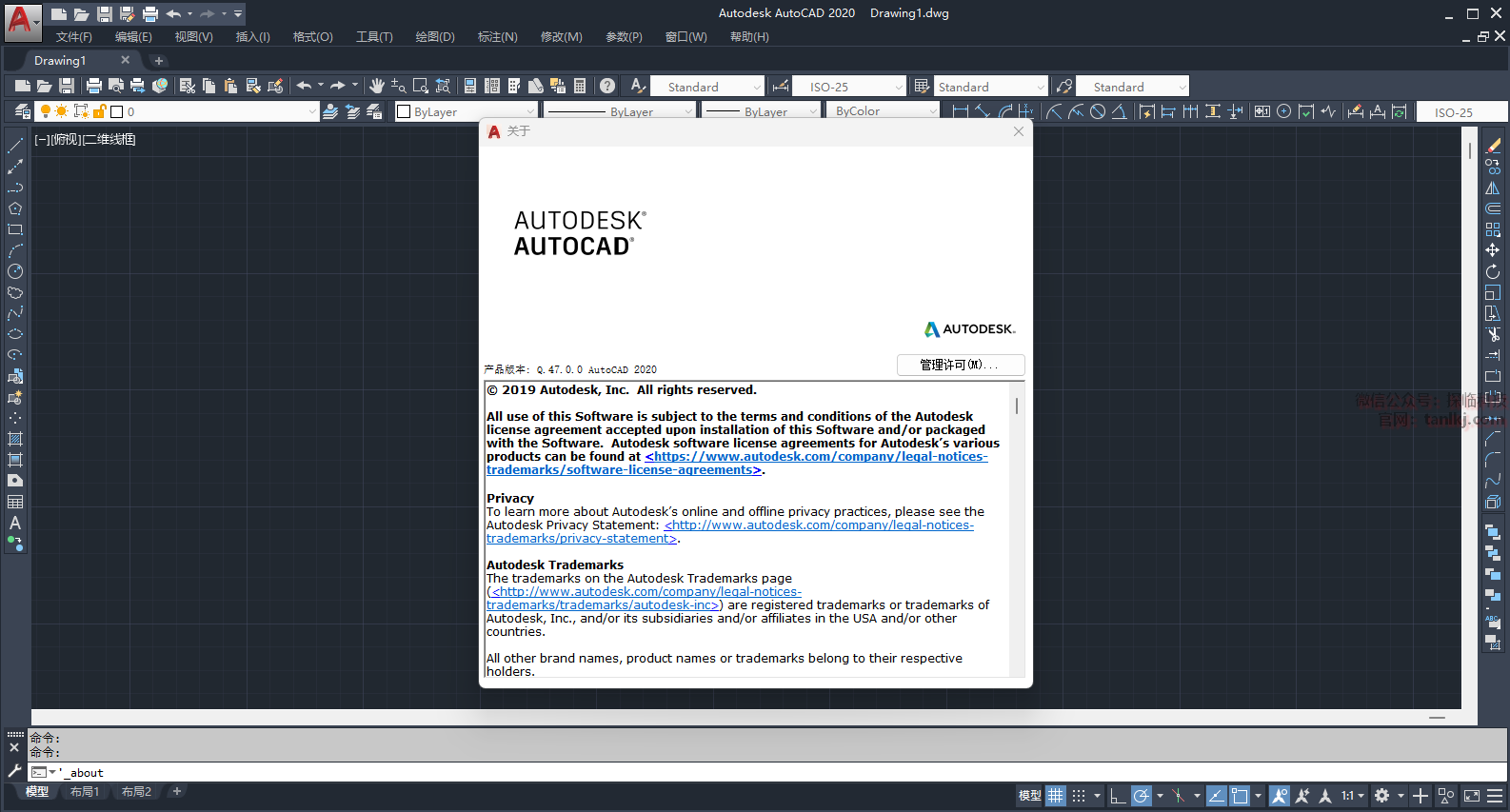Choose the Polygon tool

[15, 208]
